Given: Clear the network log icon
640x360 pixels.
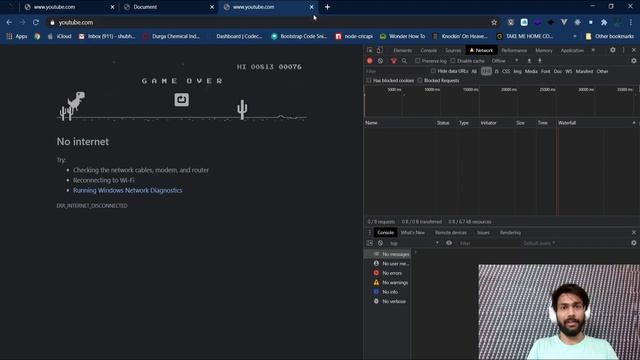Looking at the screenshot, I should [x=380, y=61].
